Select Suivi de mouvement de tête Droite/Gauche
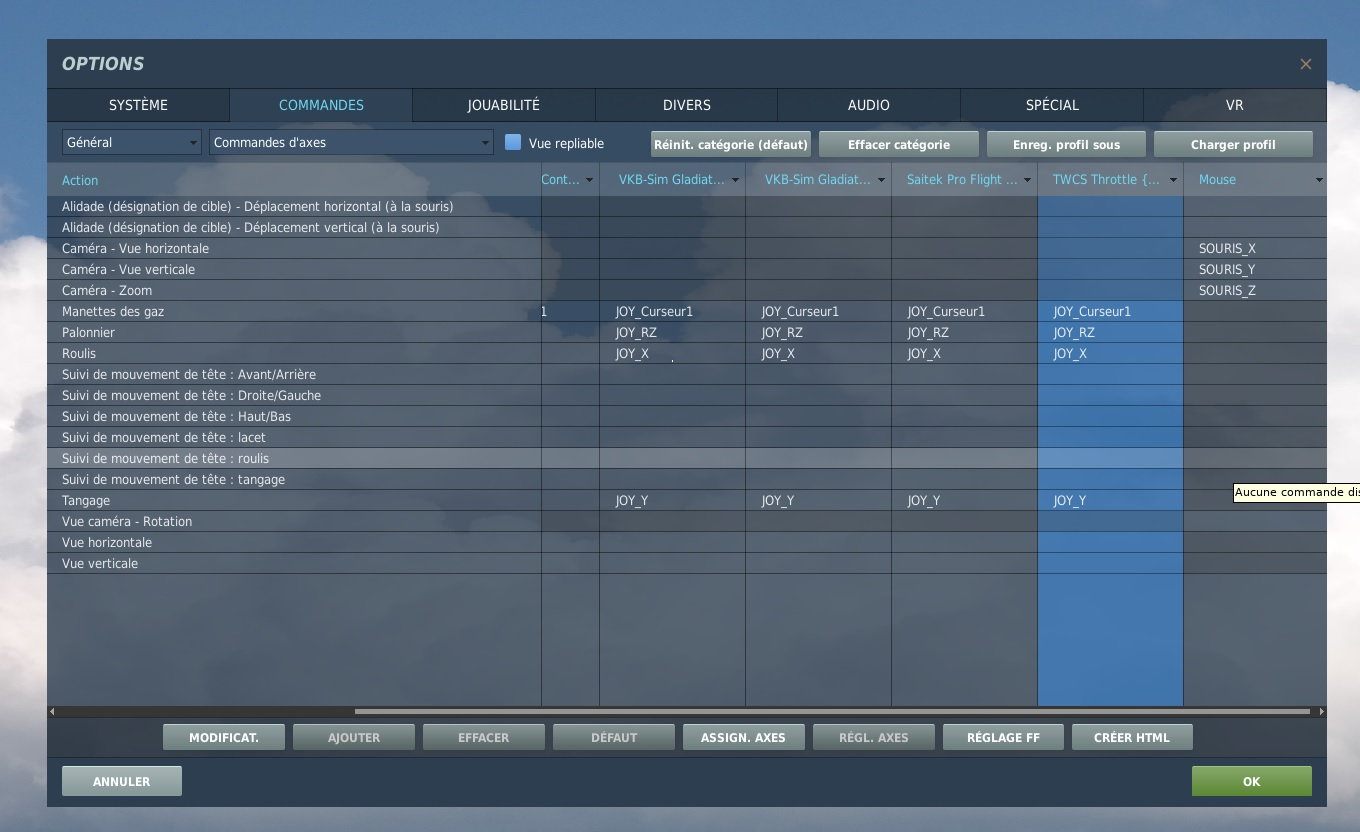Viewport: 1360px width, 832px height. 686,395
